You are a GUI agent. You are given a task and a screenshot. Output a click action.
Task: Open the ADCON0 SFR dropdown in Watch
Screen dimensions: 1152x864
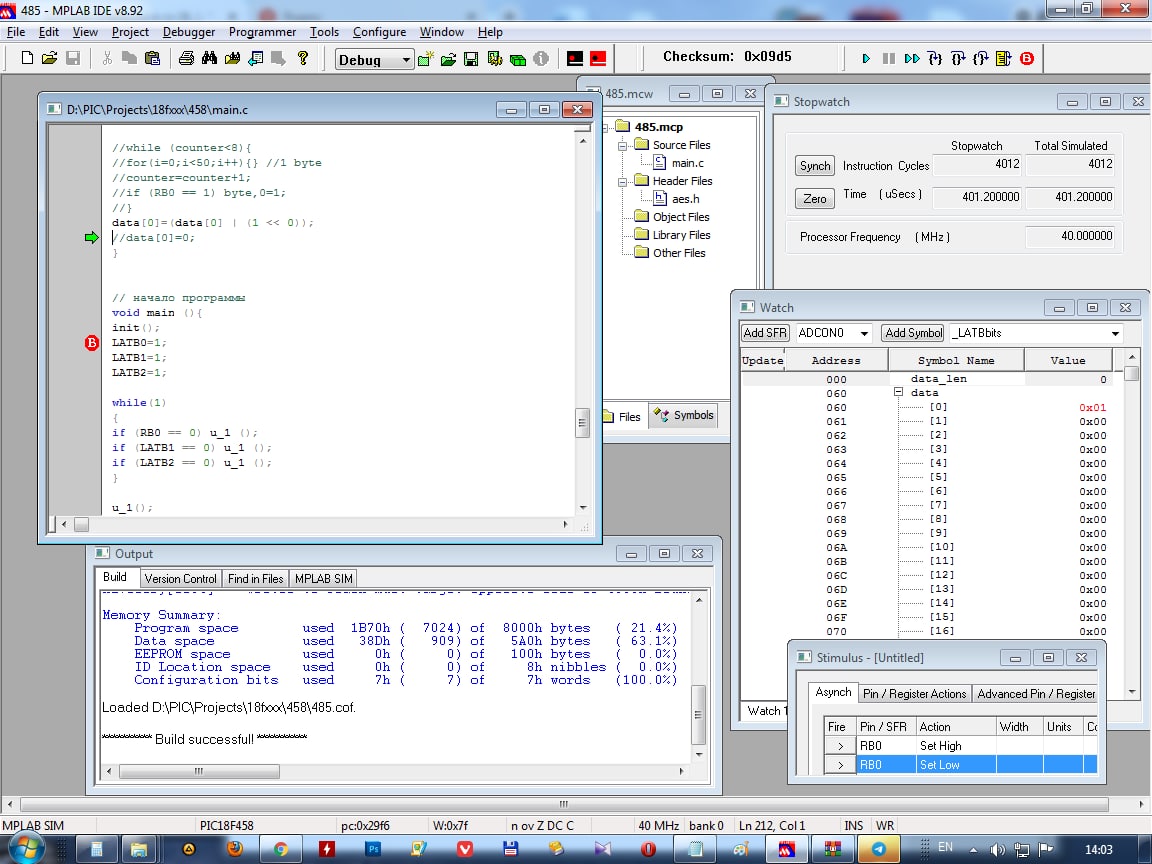pos(864,333)
